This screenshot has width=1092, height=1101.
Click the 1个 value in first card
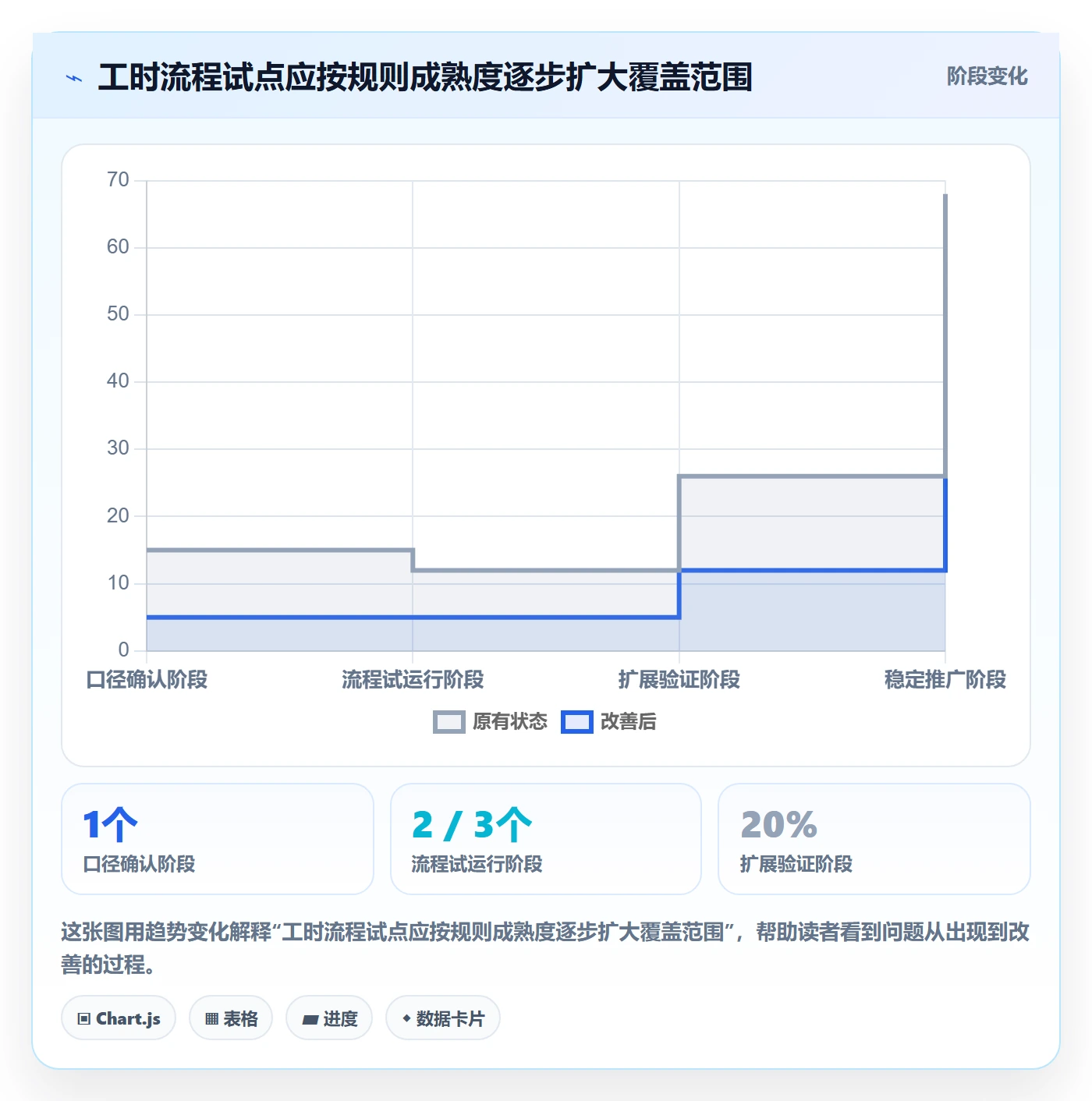click(x=110, y=825)
